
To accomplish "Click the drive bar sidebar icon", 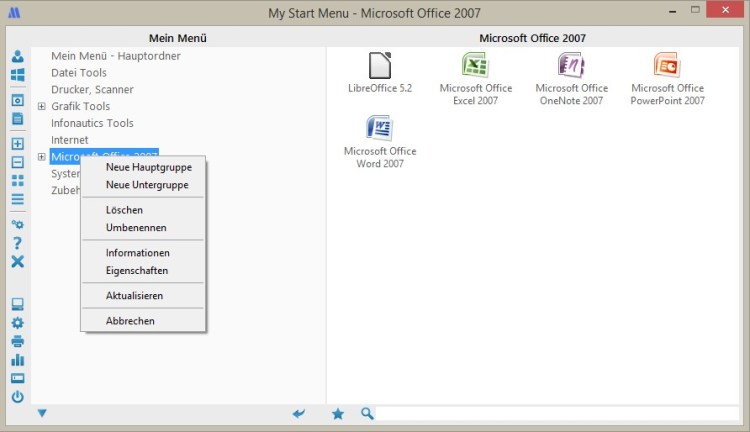I will point(18,378).
